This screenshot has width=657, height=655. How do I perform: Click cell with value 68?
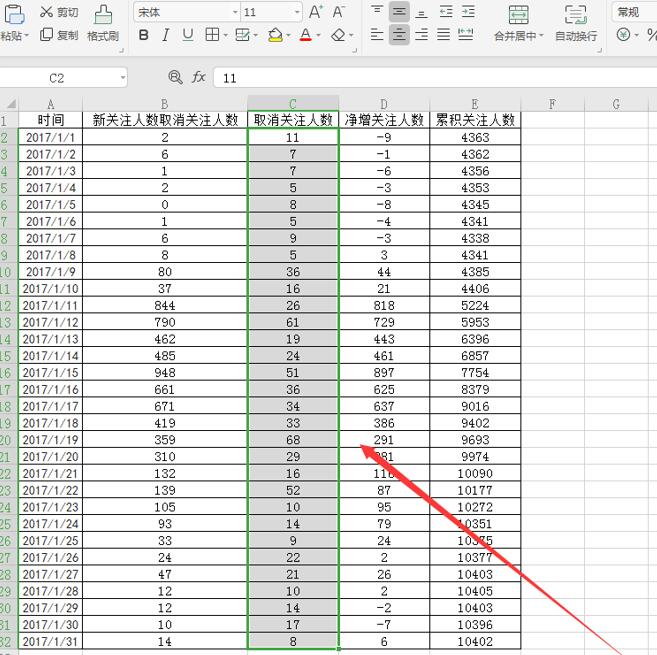[x=293, y=440]
